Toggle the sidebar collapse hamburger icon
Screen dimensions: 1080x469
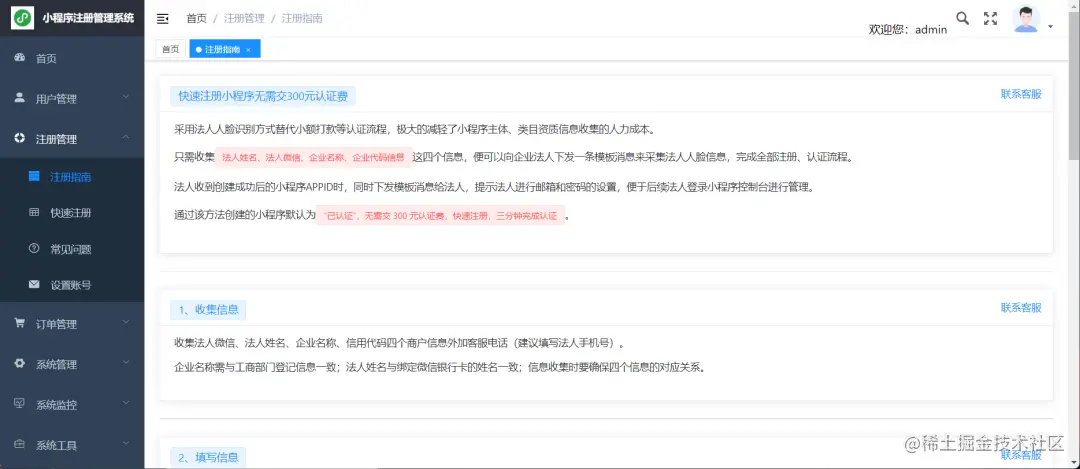click(163, 19)
